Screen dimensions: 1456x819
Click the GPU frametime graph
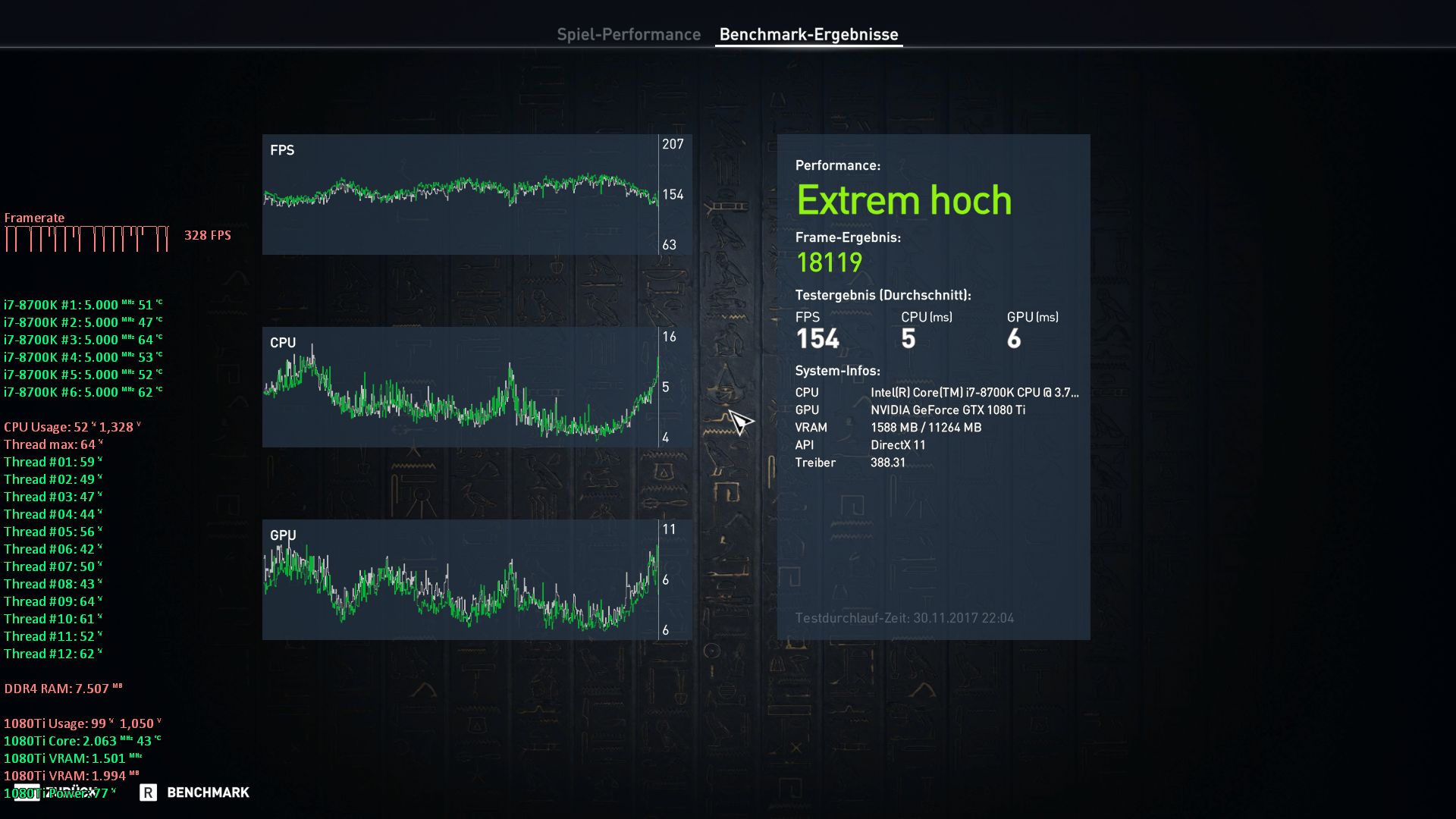[460, 579]
